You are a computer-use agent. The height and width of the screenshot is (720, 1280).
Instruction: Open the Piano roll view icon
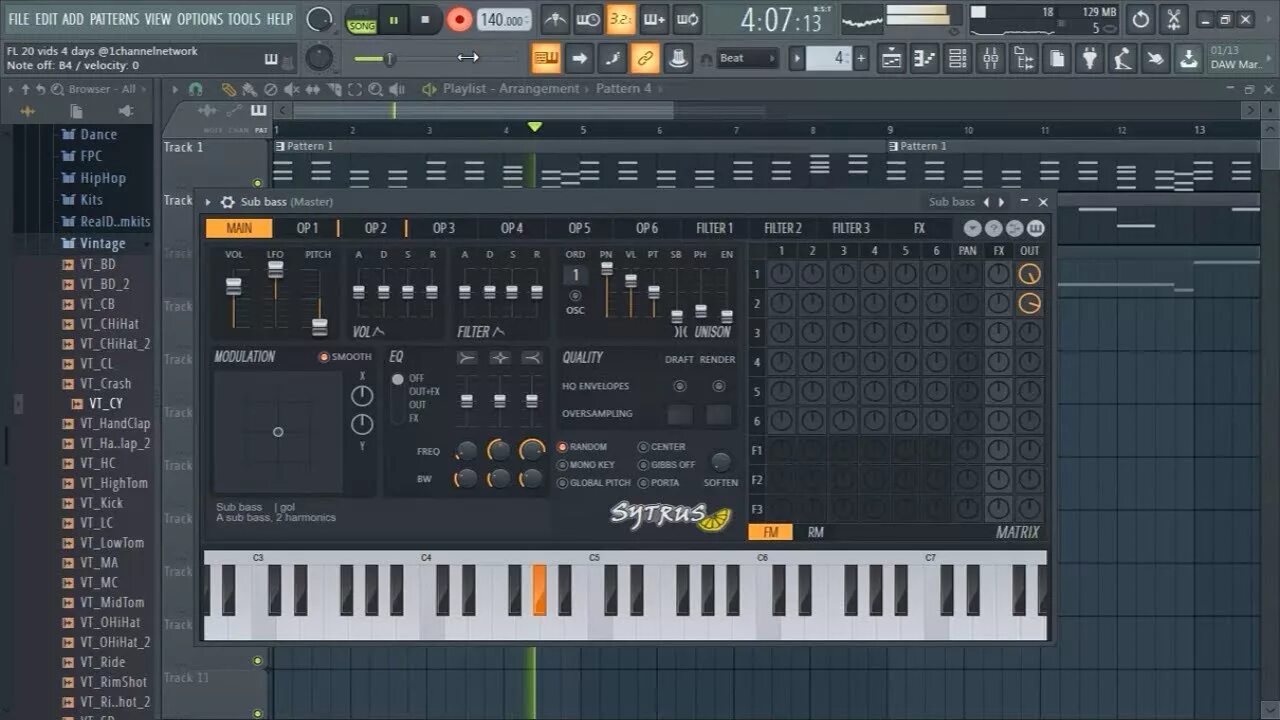coord(923,58)
